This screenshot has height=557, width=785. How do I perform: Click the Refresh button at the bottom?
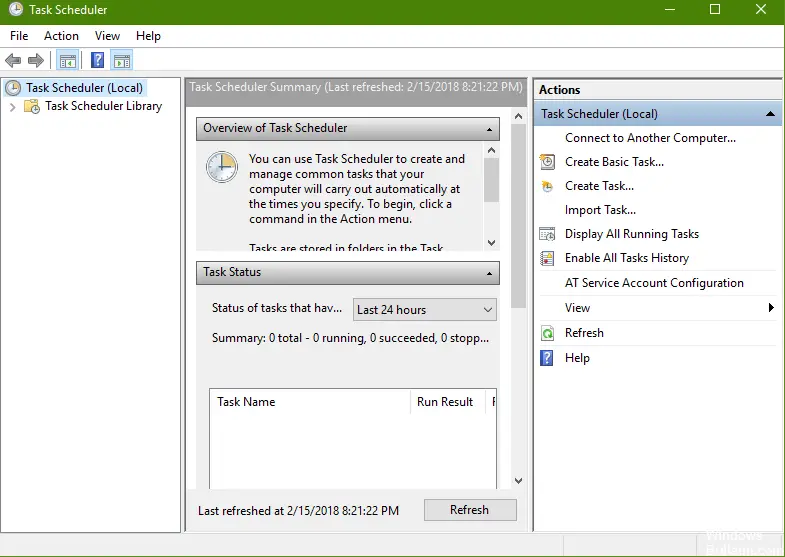[470, 510]
